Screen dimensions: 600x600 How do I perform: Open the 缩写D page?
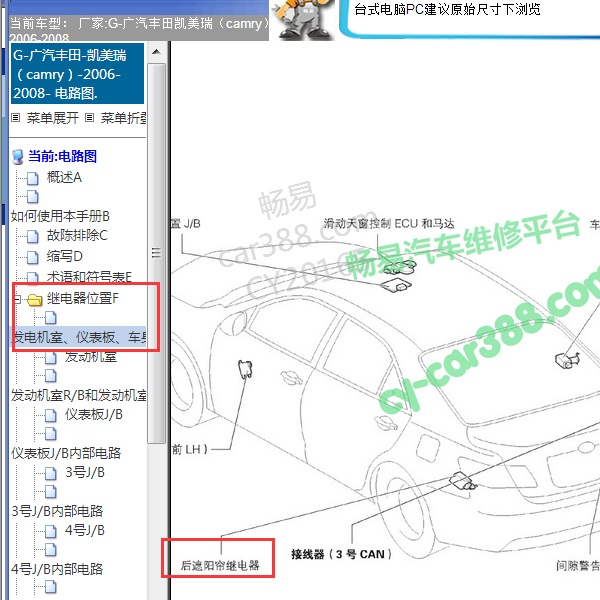tap(64, 256)
